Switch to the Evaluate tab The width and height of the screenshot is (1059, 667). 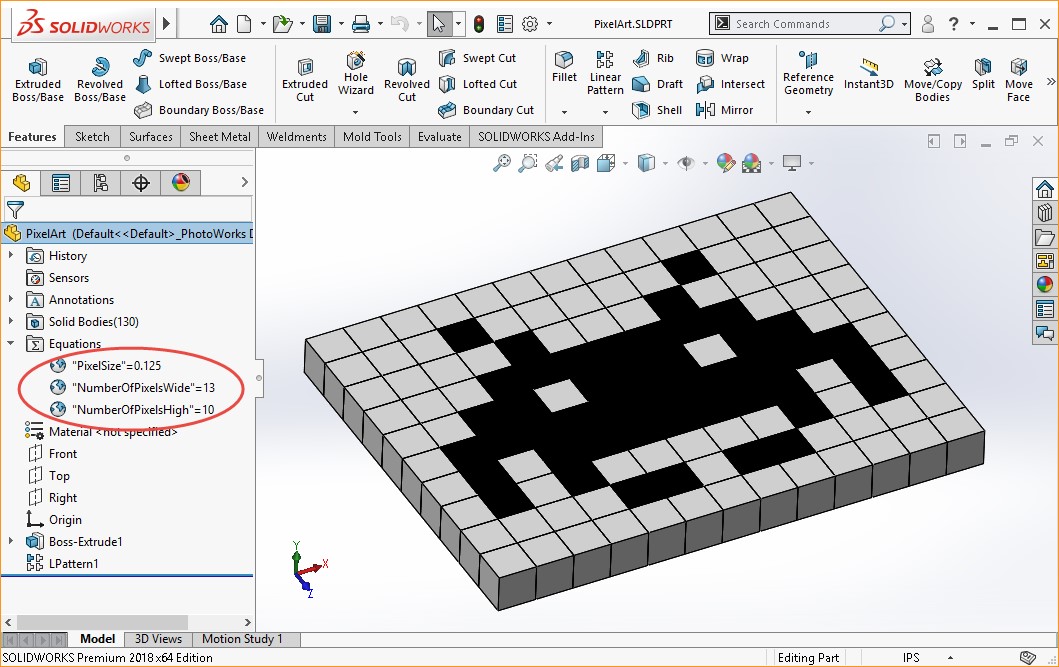point(440,136)
